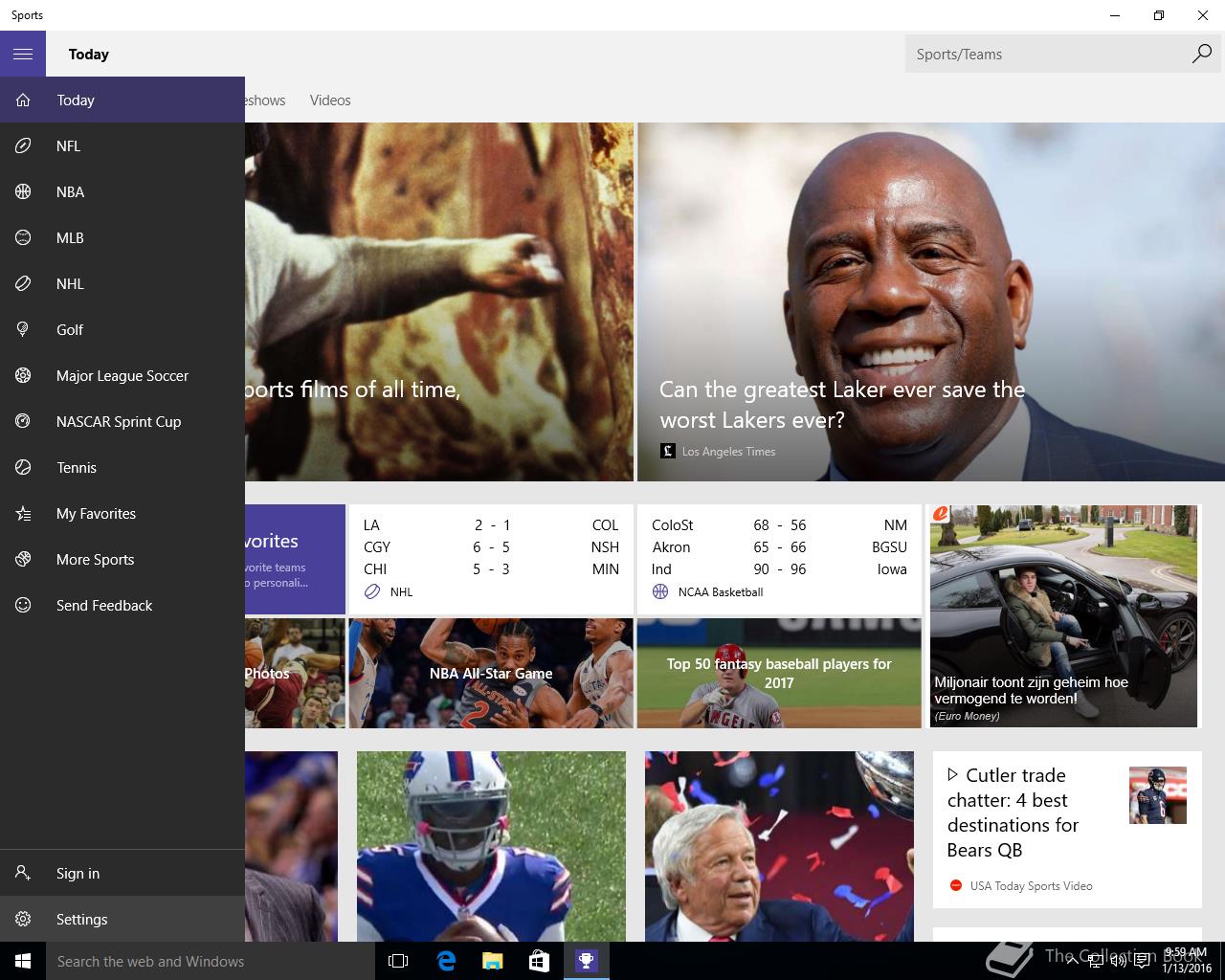This screenshot has width=1225, height=980.
Task: Open Golf section in sidebar
Action: (122, 329)
